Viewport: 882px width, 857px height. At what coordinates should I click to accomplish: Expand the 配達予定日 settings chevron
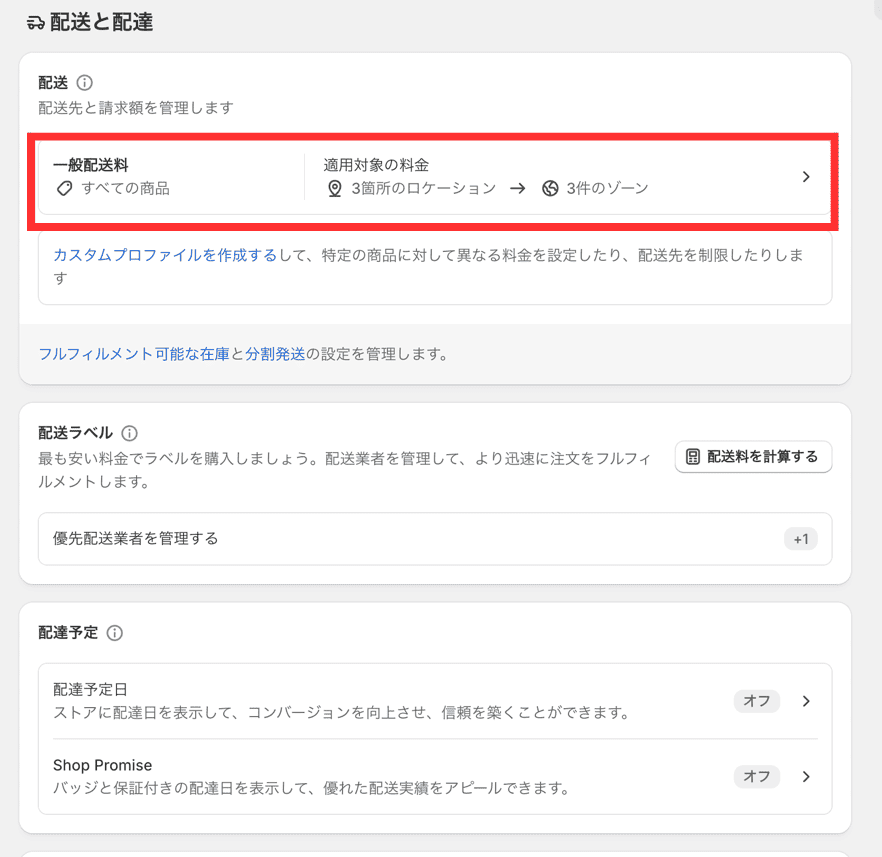pos(807,701)
